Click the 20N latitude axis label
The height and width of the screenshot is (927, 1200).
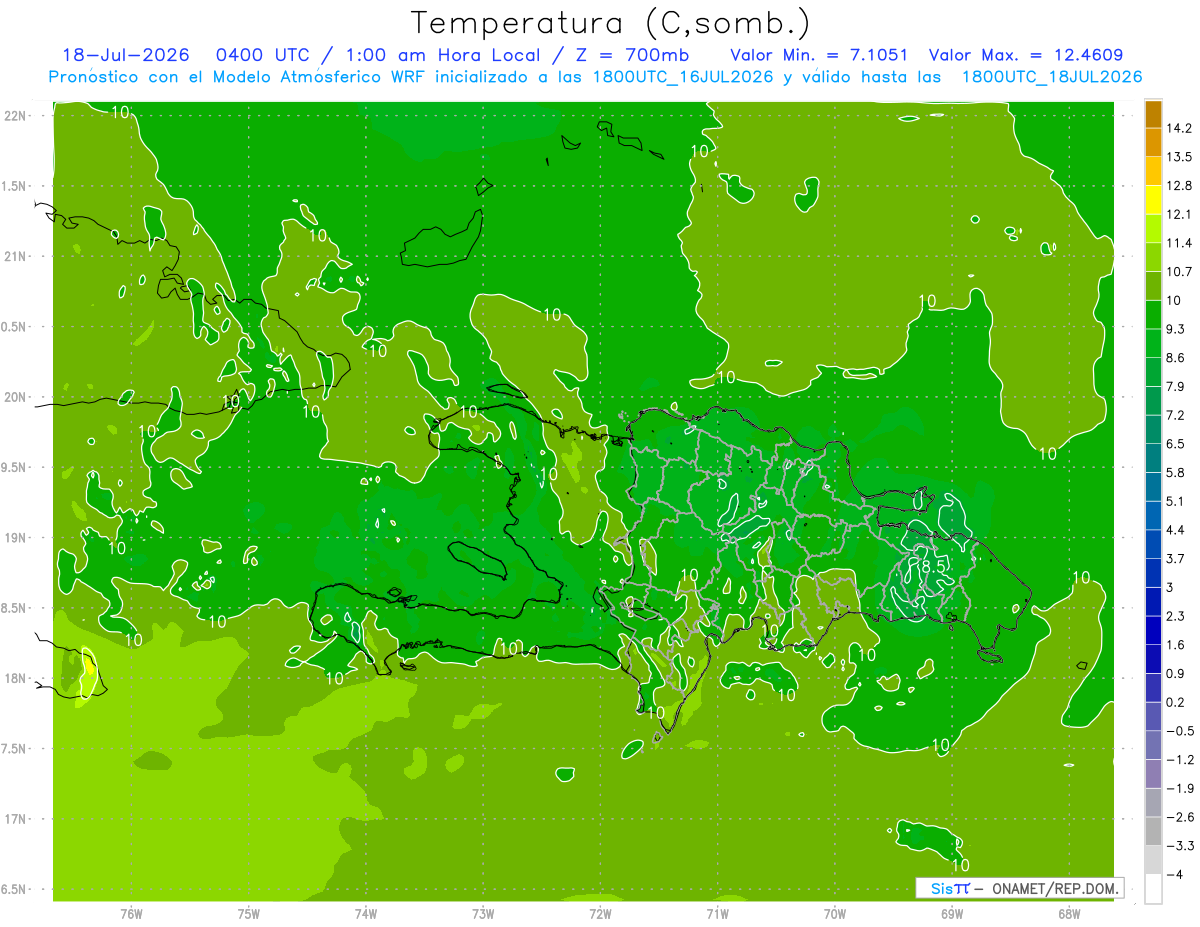coord(14,397)
